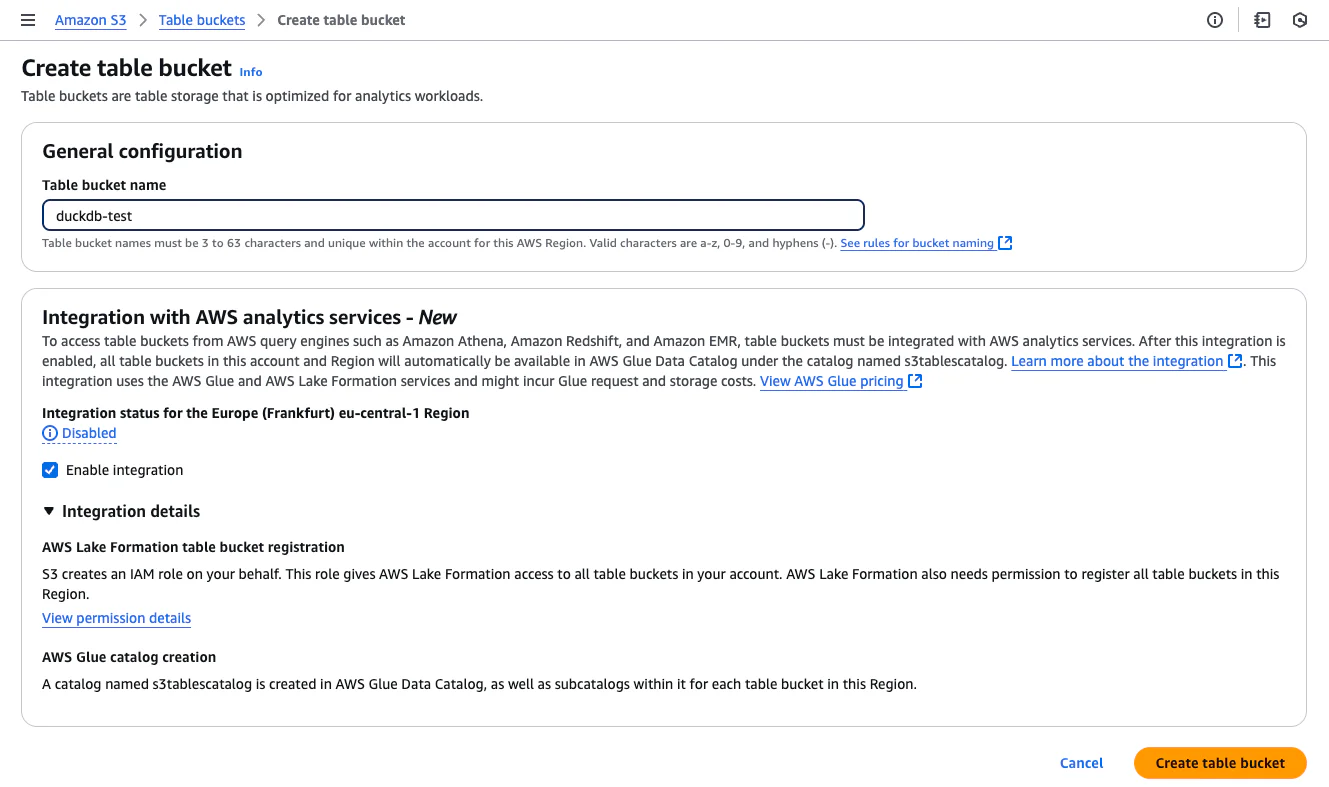
Task: Open See rules for bucket naming link
Action: (926, 243)
